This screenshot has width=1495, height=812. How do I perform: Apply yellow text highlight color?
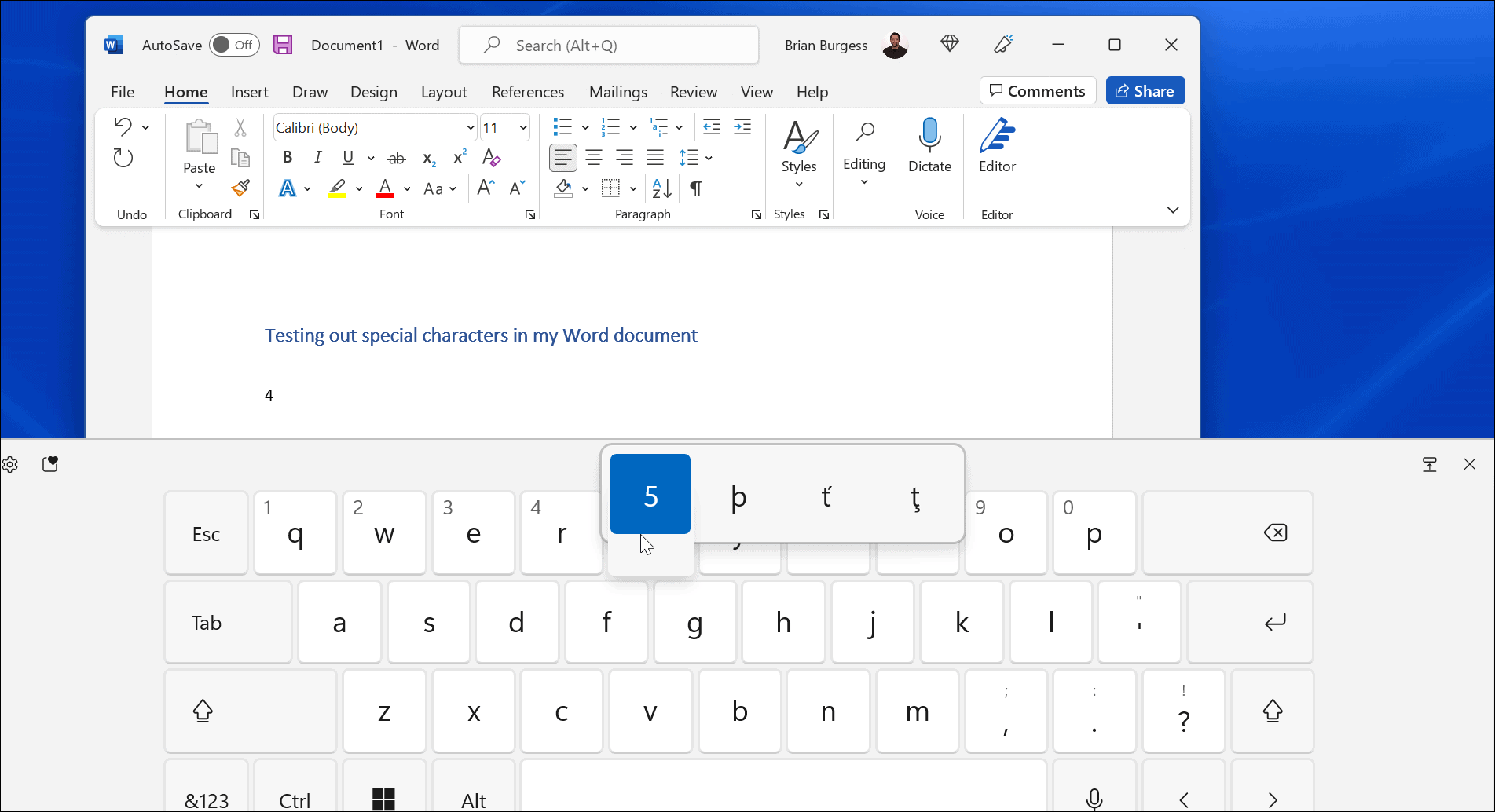[338, 188]
